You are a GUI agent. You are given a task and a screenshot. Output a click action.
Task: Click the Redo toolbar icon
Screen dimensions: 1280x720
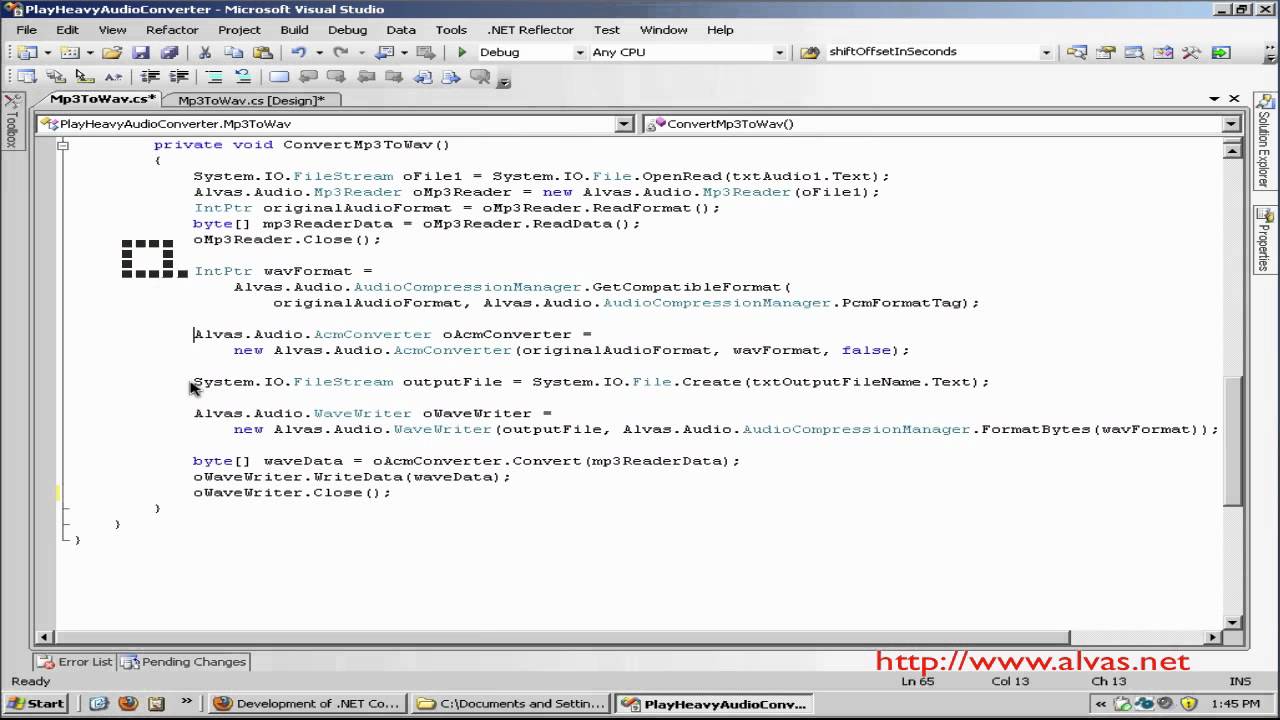pos(340,52)
